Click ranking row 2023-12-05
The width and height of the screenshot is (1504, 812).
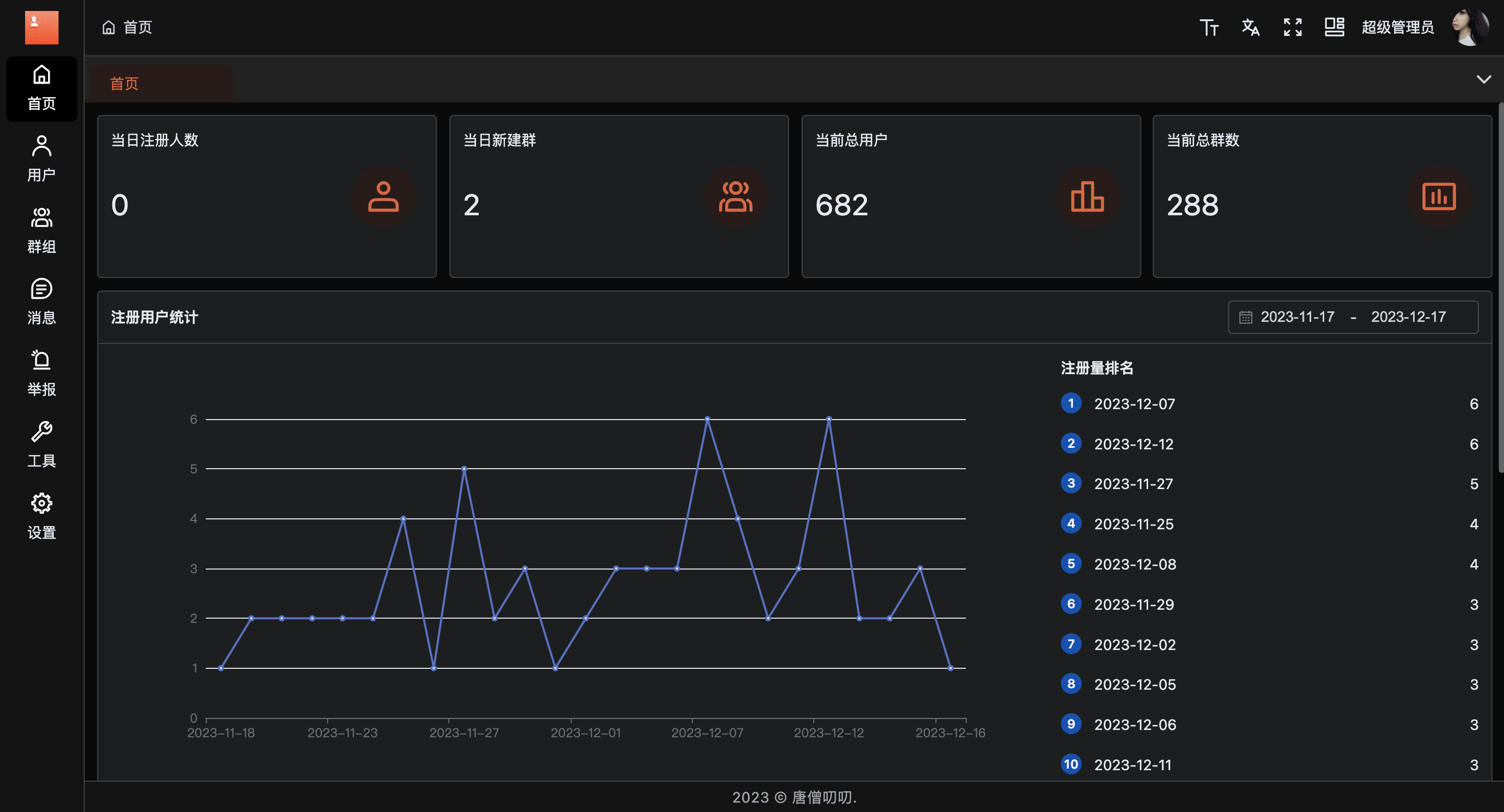click(x=1270, y=684)
